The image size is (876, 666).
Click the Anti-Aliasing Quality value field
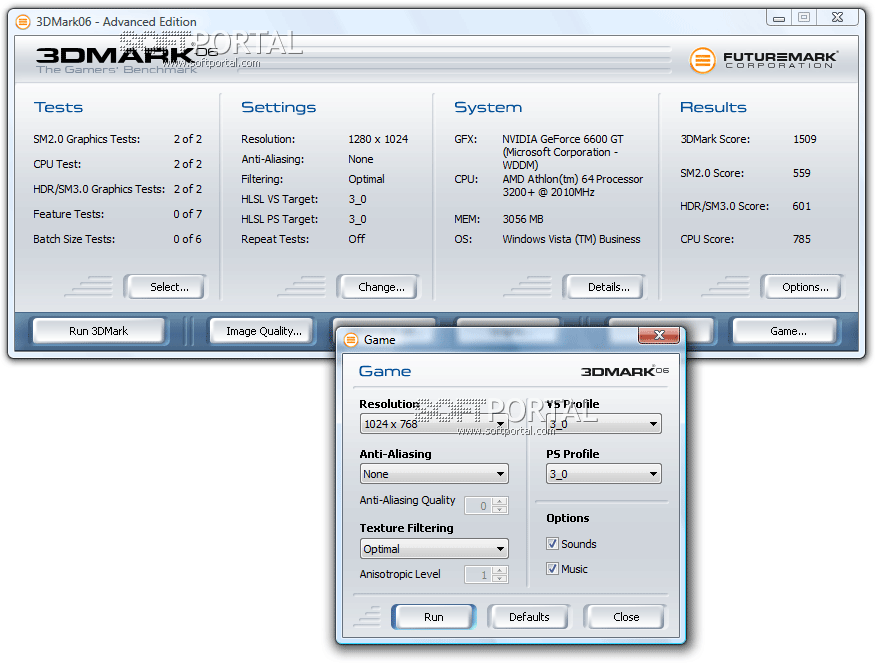pyautogui.click(x=479, y=506)
